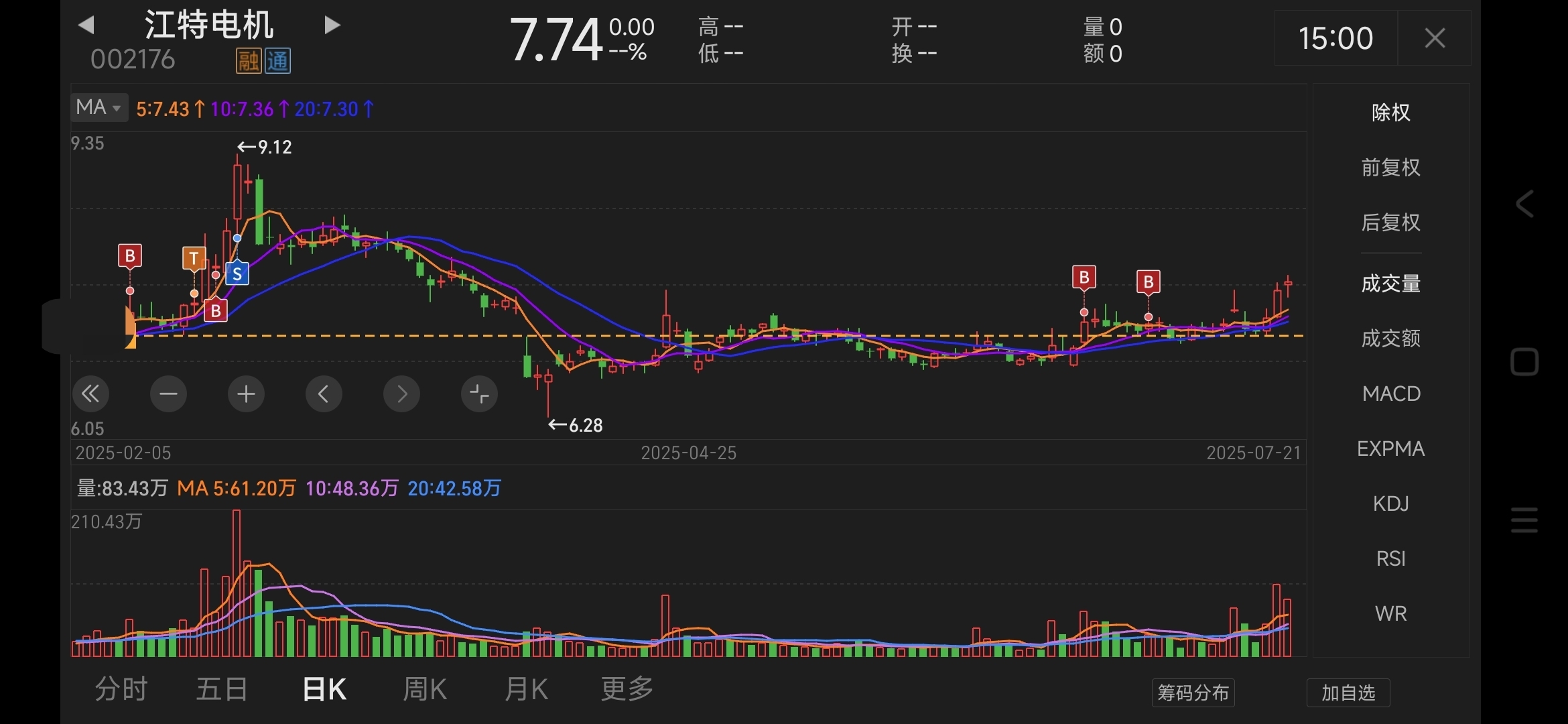The height and width of the screenshot is (724, 1568).
Task: Tap Android home square button
Action: tap(1524, 362)
